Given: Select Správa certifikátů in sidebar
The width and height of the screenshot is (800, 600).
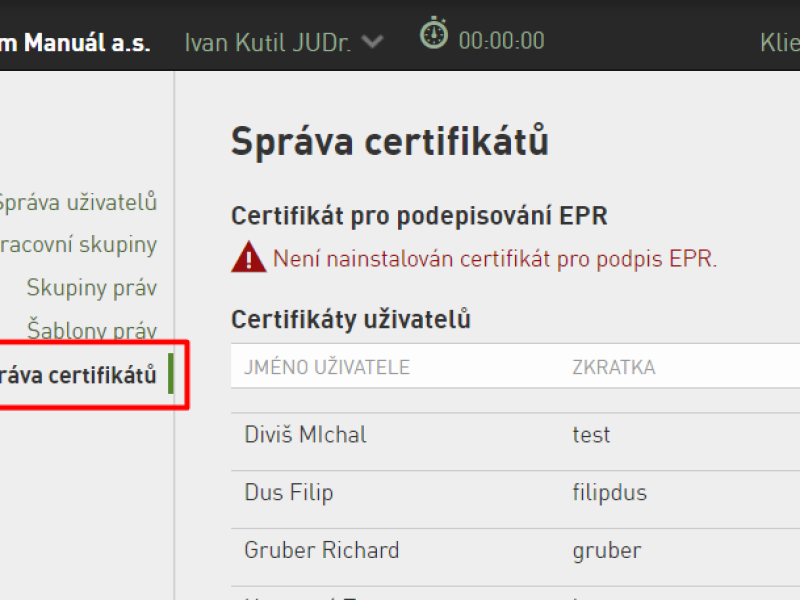Looking at the screenshot, I should click(78, 375).
